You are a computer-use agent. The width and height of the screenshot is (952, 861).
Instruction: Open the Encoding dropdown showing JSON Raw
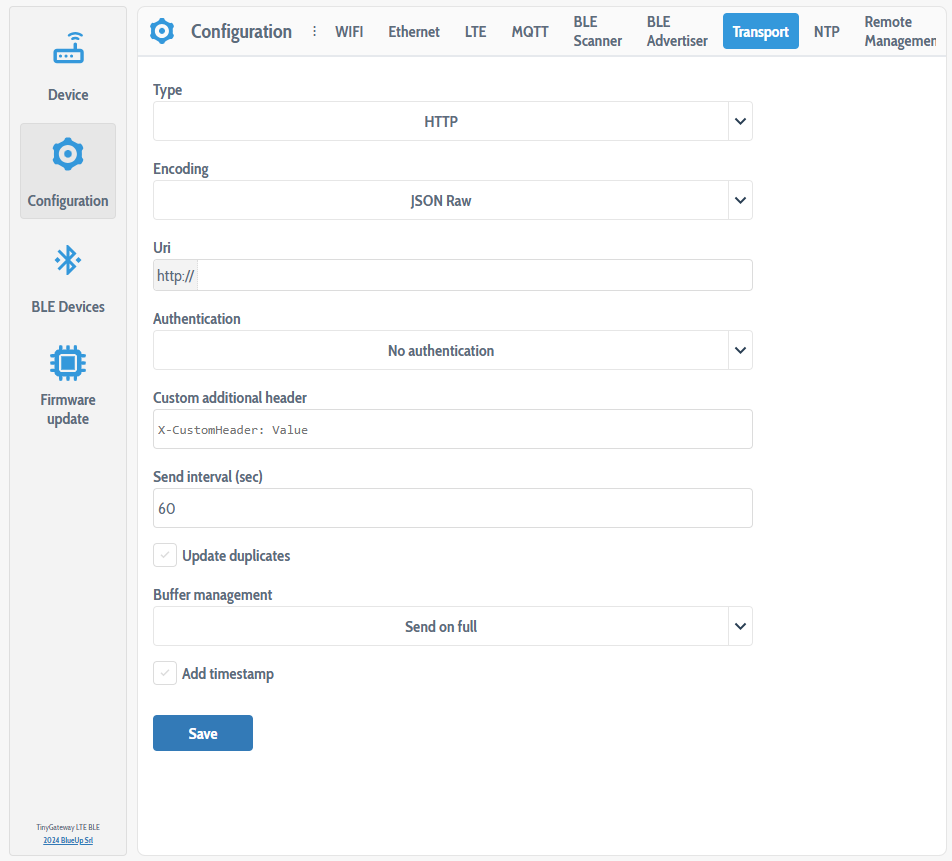(x=452, y=200)
